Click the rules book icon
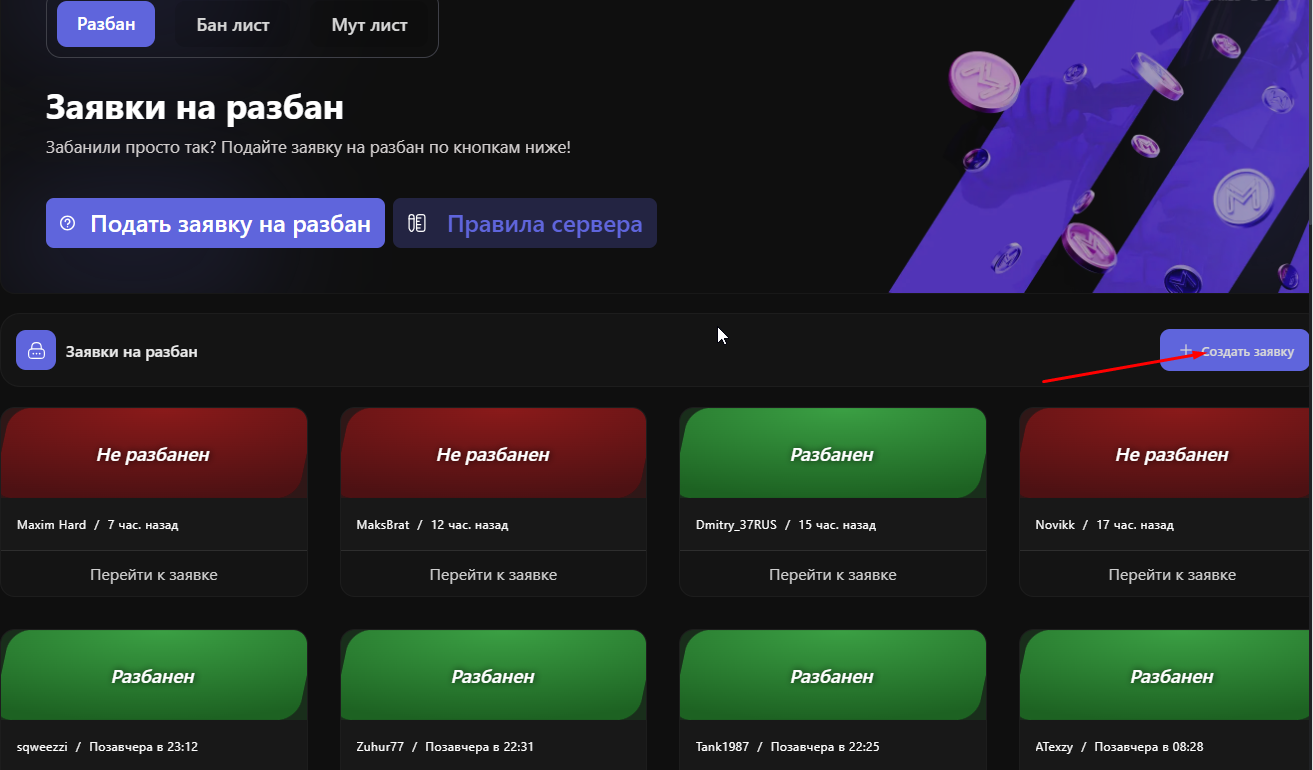 point(417,223)
